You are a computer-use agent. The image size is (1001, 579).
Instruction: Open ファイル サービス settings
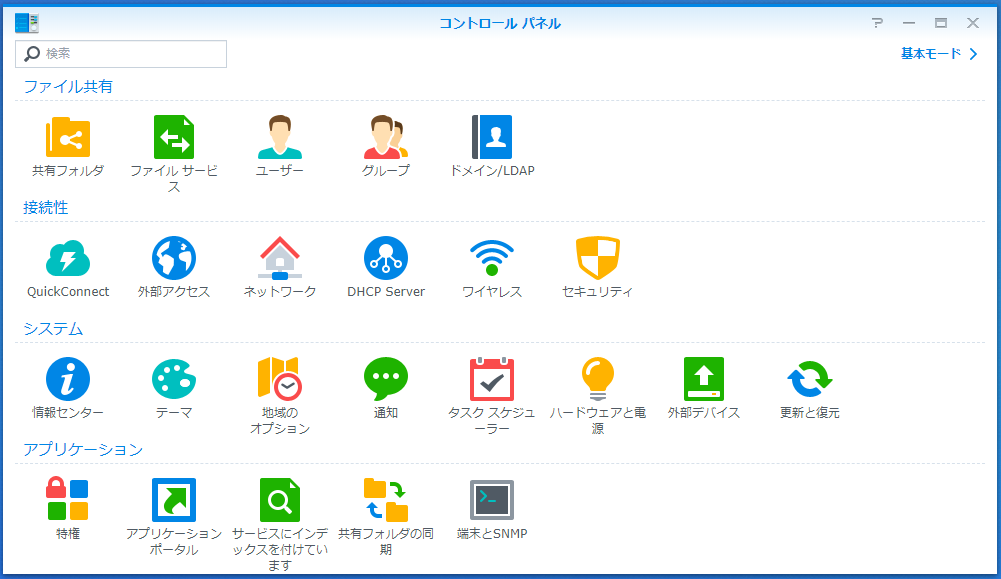173,138
